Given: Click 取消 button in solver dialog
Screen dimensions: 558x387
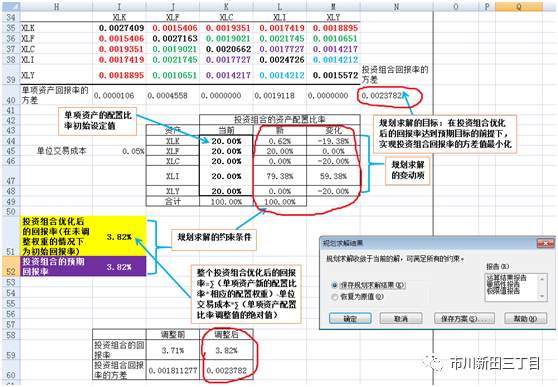Looking at the screenshot, I should [x=401, y=318].
